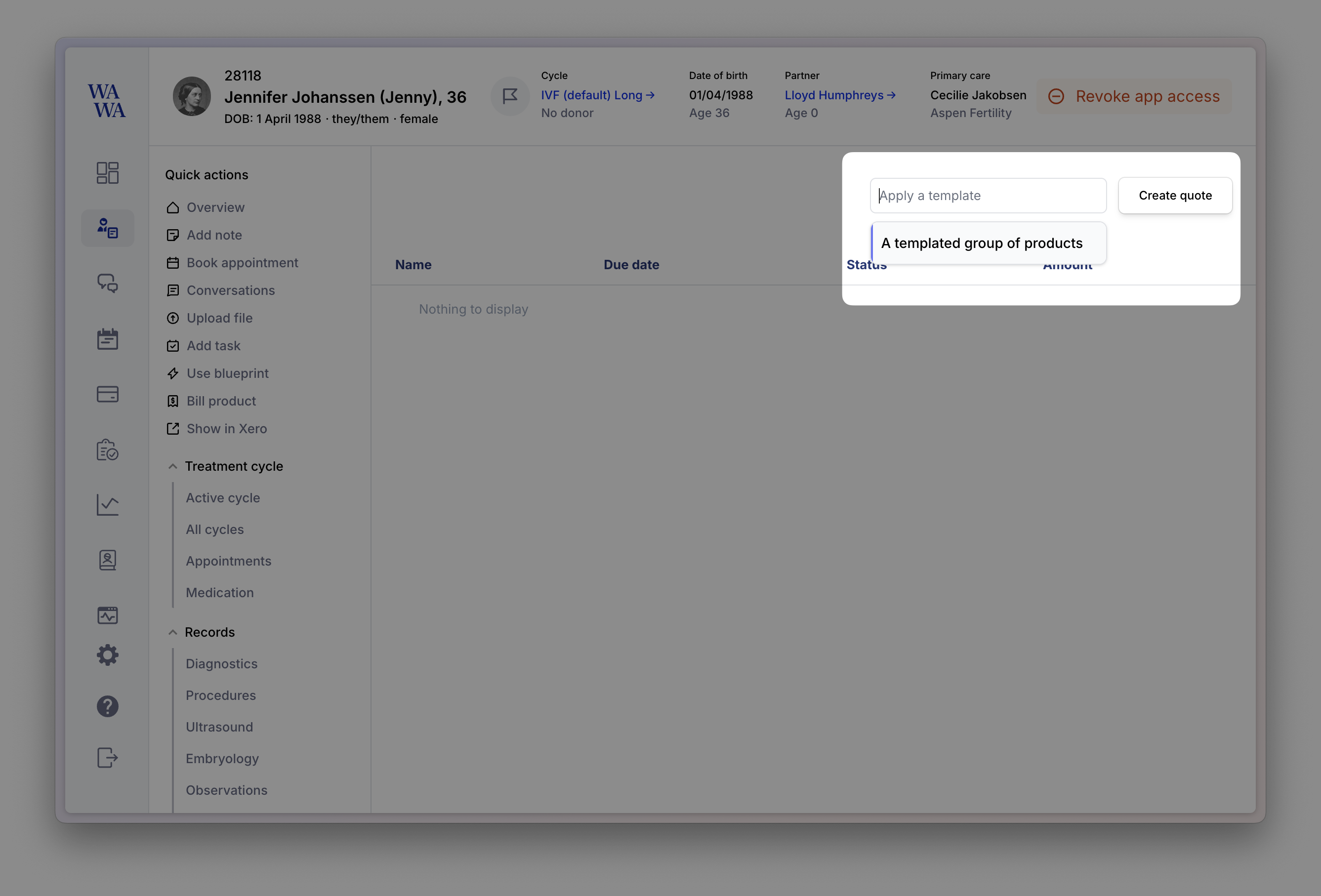Screen dimensions: 1321x896
Task: Click Revoke app access button
Action: pyautogui.click(x=1134, y=96)
